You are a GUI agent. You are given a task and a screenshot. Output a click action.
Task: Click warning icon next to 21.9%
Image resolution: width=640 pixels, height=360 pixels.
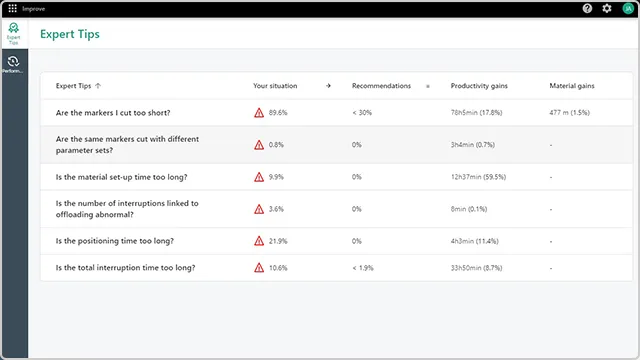click(259, 241)
